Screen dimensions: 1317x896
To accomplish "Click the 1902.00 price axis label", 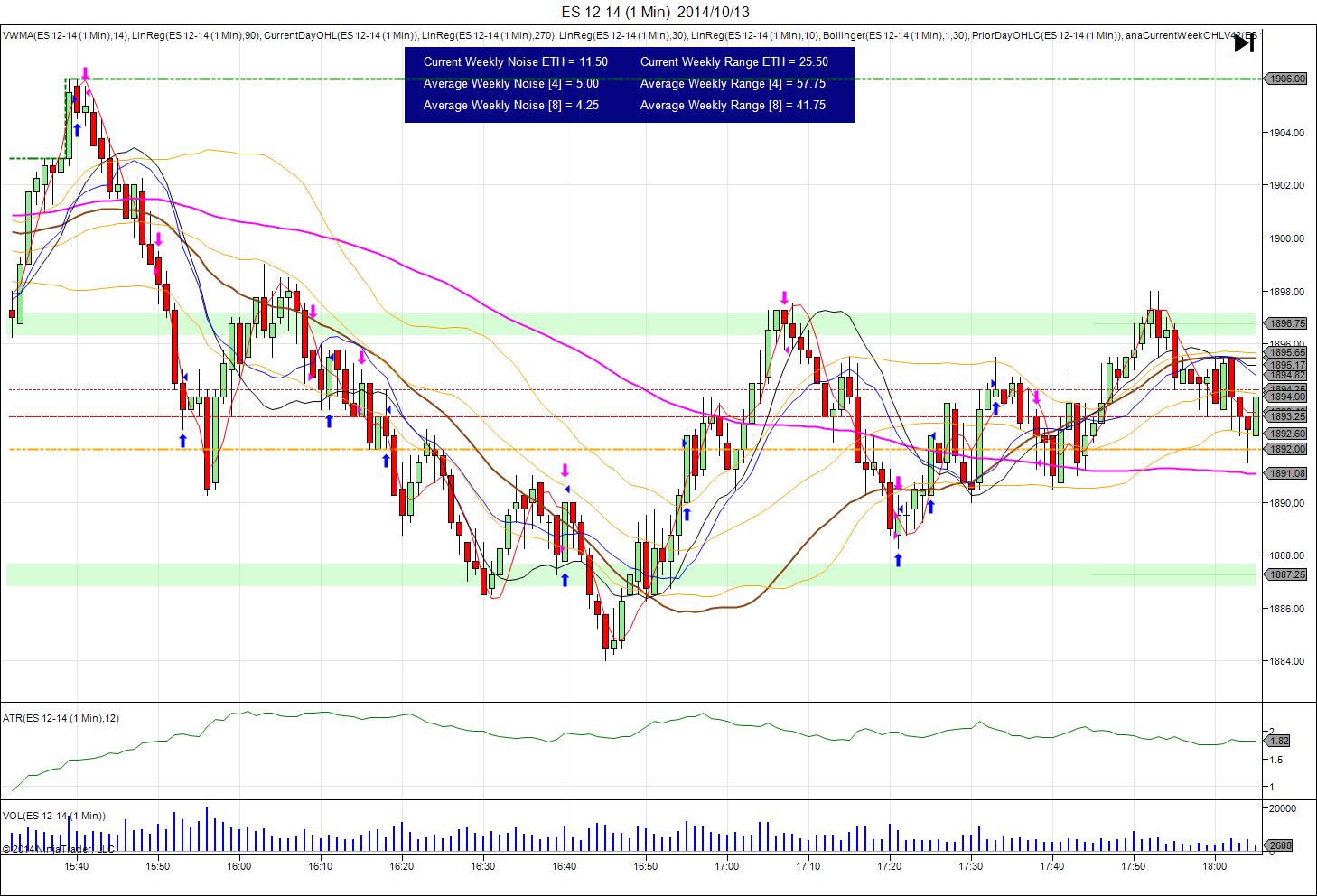I will [x=1286, y=185].
